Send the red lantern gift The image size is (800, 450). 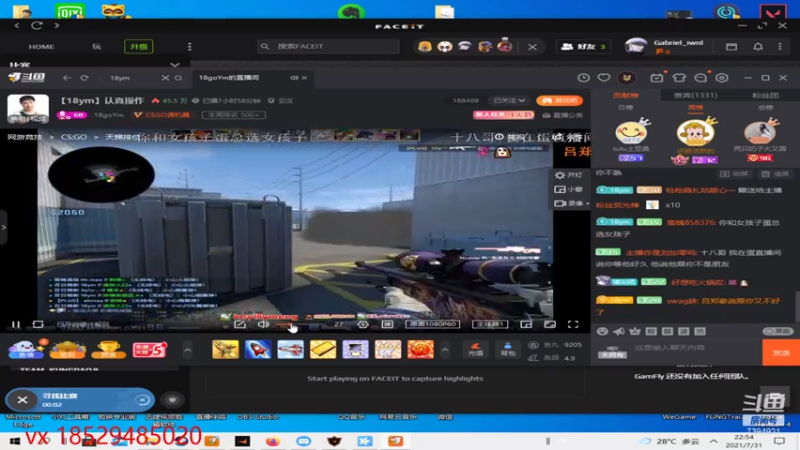(x=420, y=350)
